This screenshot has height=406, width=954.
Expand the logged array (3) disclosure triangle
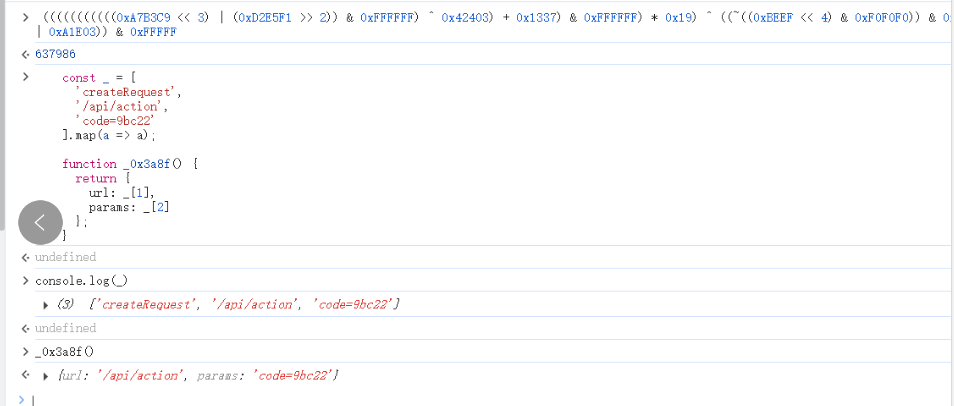point(46,306)
